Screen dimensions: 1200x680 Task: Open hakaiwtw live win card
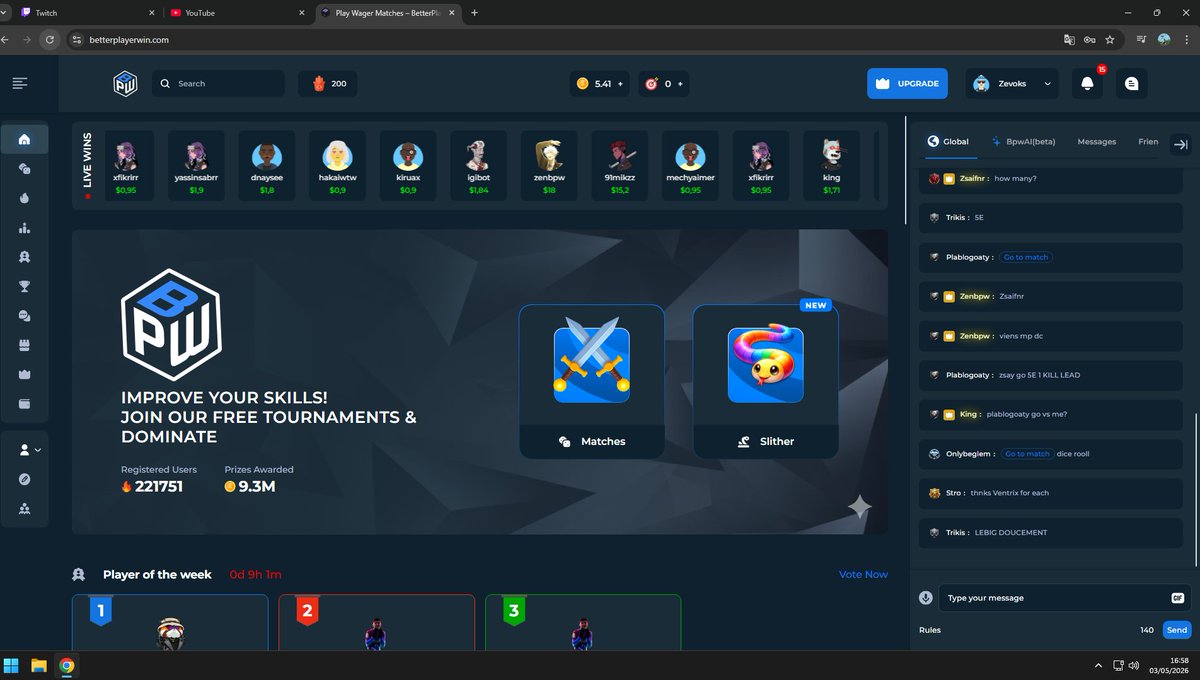pyautogui.click(x=337, y=165)
